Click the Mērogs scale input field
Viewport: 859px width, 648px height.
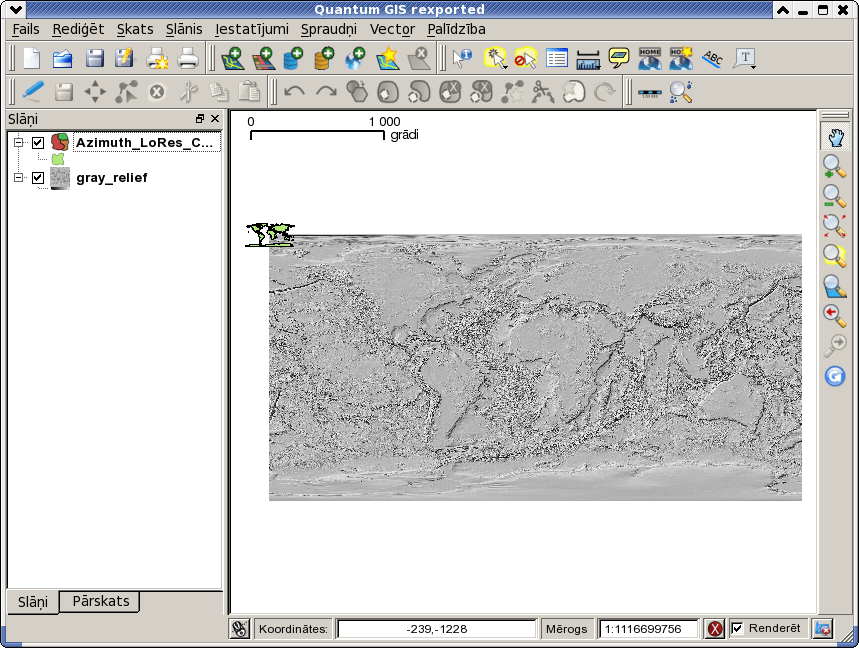pyautogui.click(x=648, y=629)
